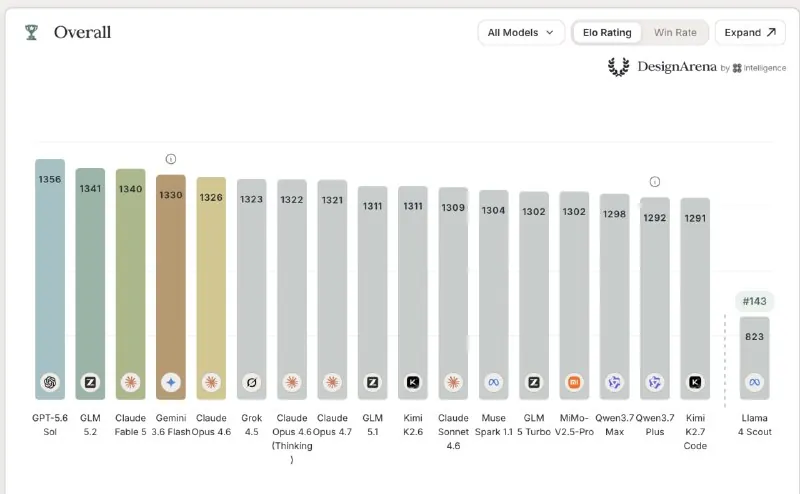This screenshot has height=494, width=800.
Task: Click the Xiaomi icon on MiMo-V2.5-Pro bar
Action: click(x=574, y=382)
